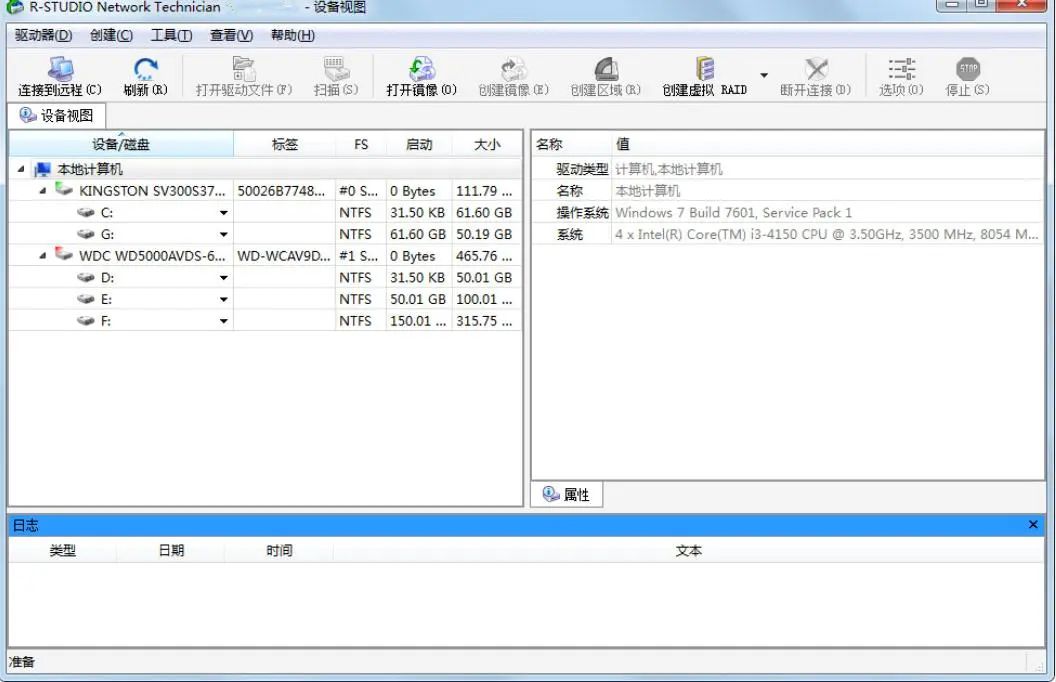The height and width of the screenshot is (682, 1056).
Task: Click the Refresh (刷新) toolbar icon
Action: coord(145,69)
